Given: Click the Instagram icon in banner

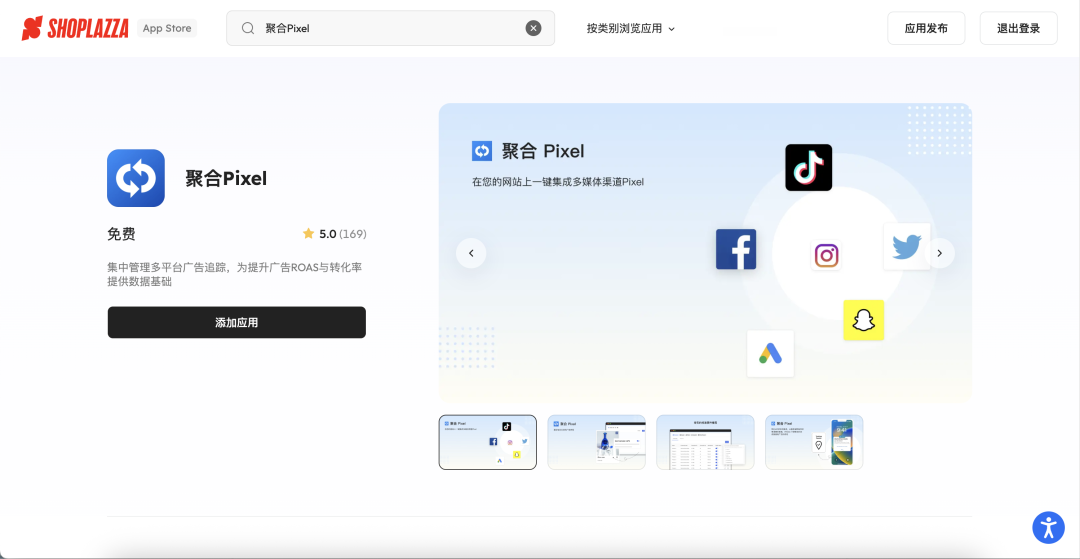Looking at the screenshot, I should tap(826, 256).
